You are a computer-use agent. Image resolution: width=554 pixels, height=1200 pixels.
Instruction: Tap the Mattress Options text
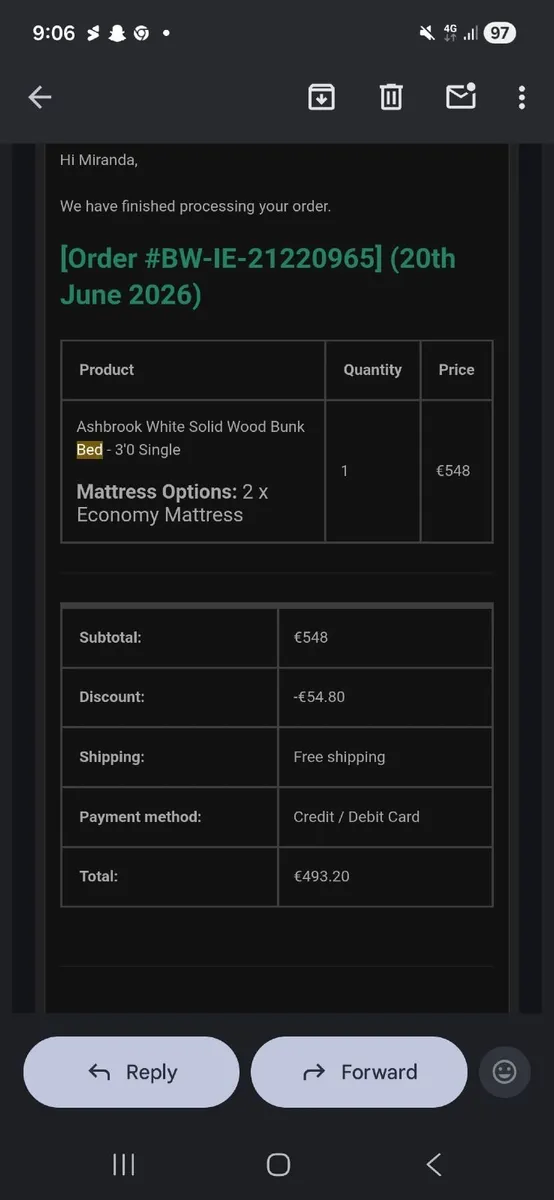click(x=156, y=492)
